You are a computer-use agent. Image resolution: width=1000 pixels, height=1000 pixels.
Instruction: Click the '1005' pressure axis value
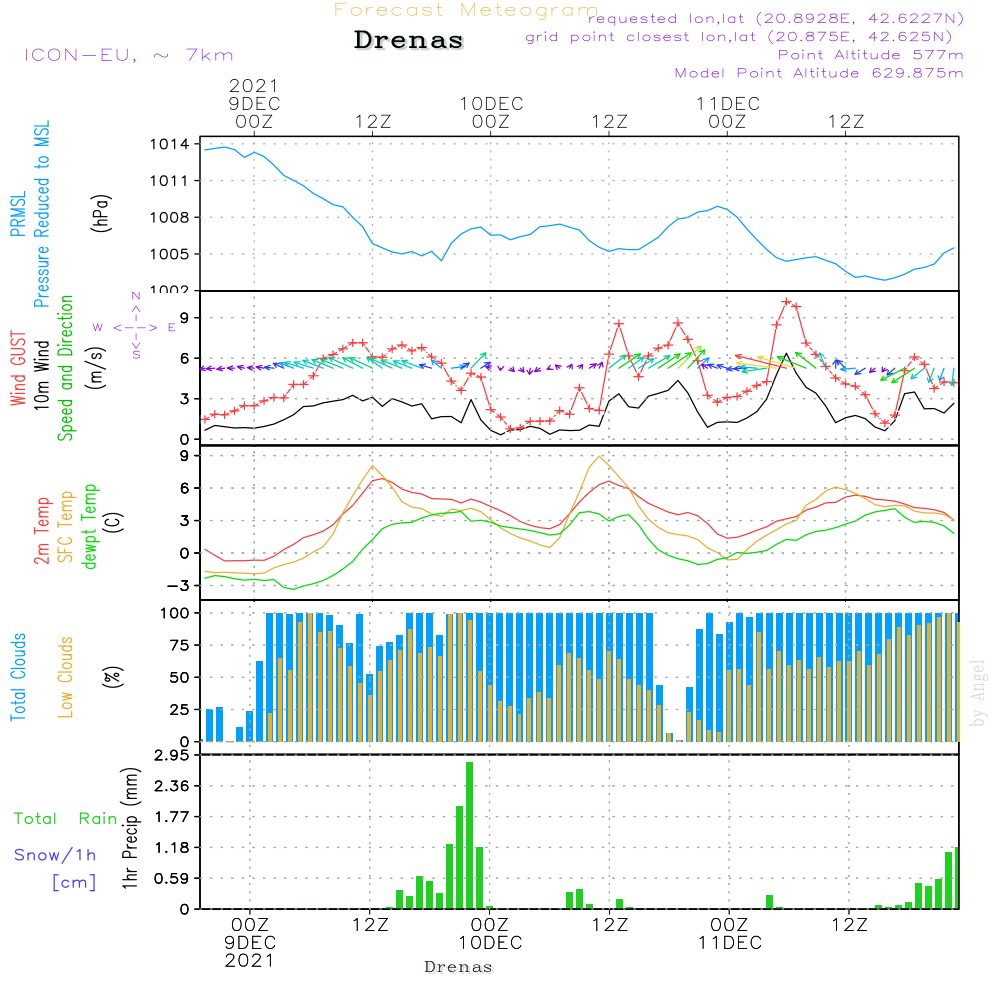point(170,254)
